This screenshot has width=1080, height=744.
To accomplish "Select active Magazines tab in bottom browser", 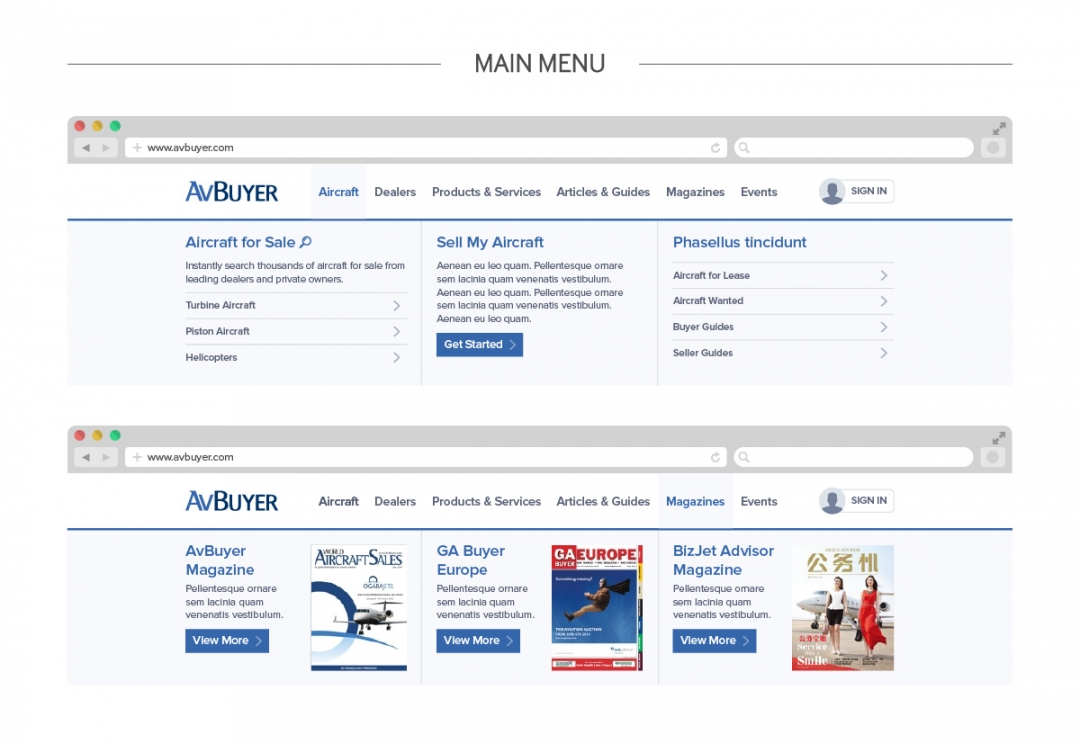I will point(695,502).
